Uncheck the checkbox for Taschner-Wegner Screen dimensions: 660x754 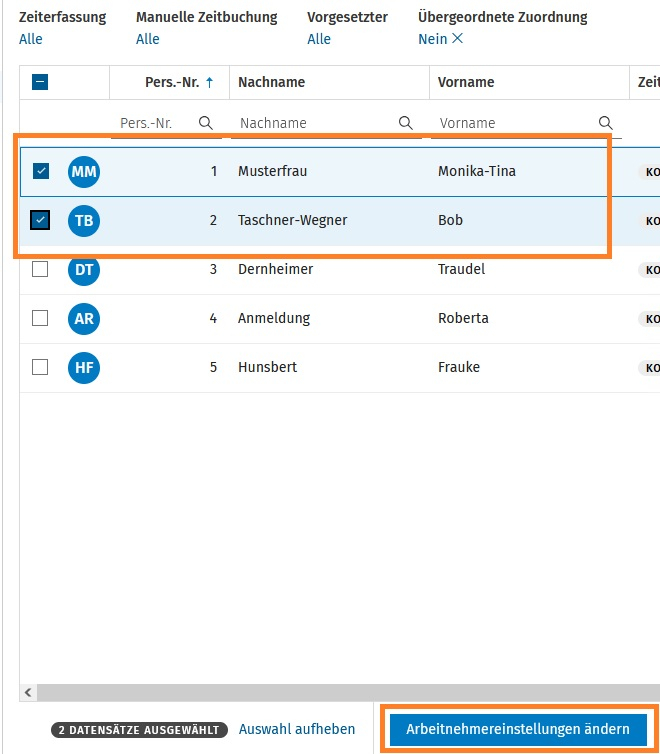point(40,220)
